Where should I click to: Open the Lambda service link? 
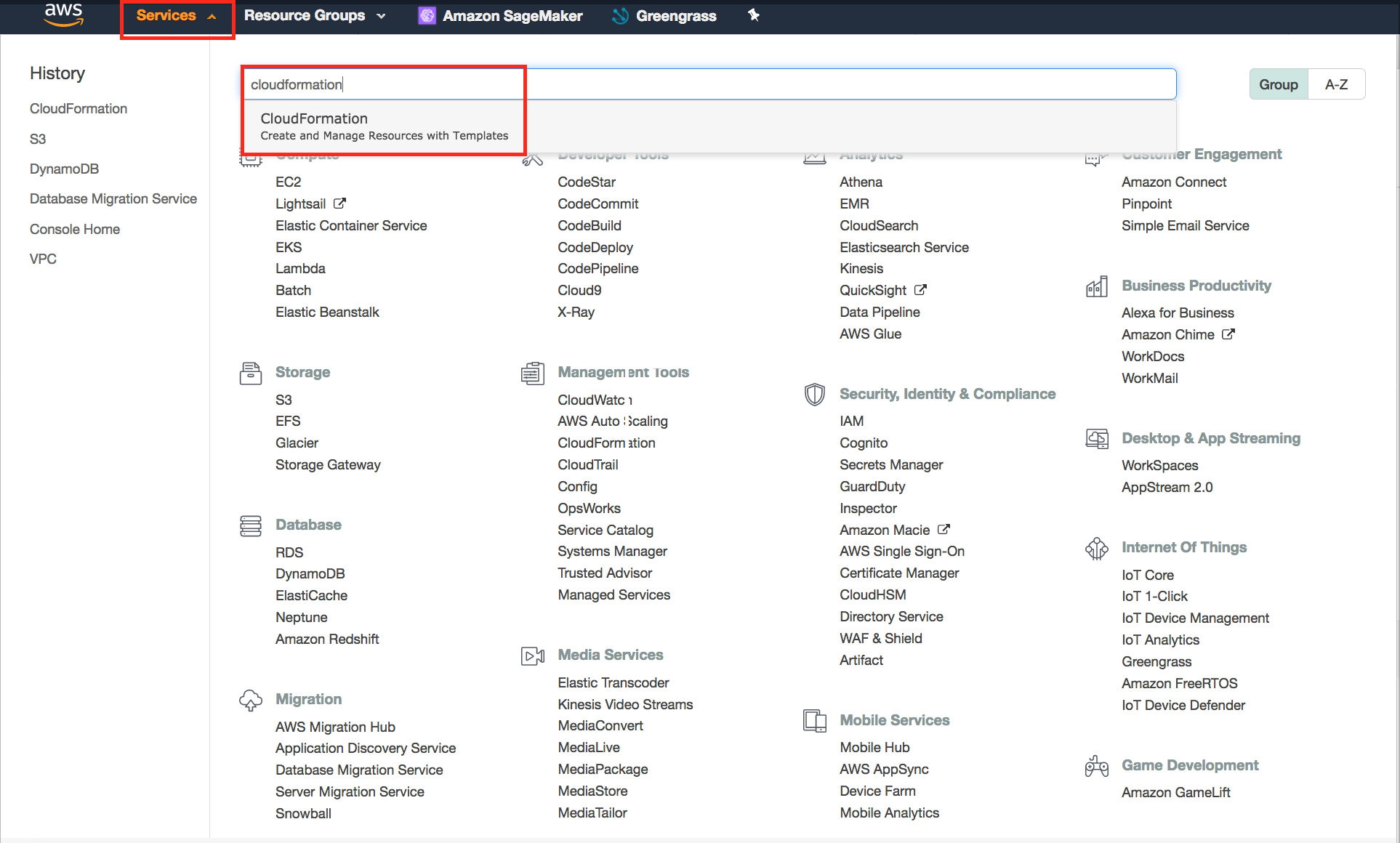pos(300,269)
